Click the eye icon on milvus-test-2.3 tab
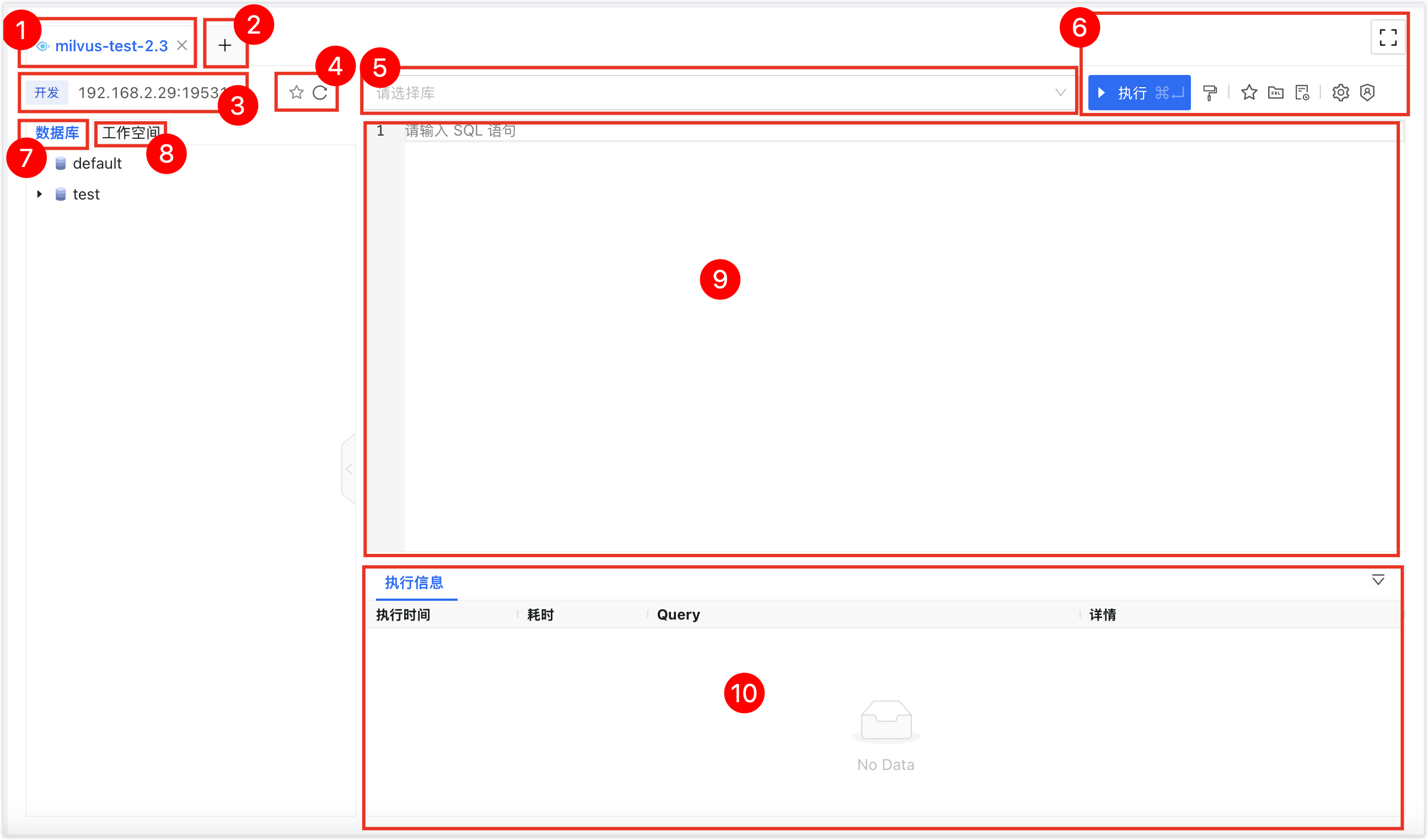Image resolution: width=1428 pixels, height=840 pixels. (42, 46)
